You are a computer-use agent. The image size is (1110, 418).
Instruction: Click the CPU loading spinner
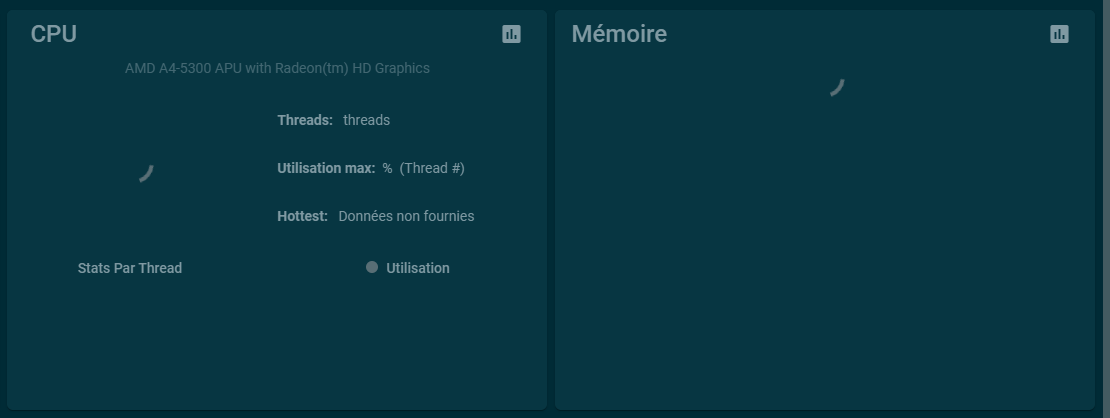tap(146, 173)
